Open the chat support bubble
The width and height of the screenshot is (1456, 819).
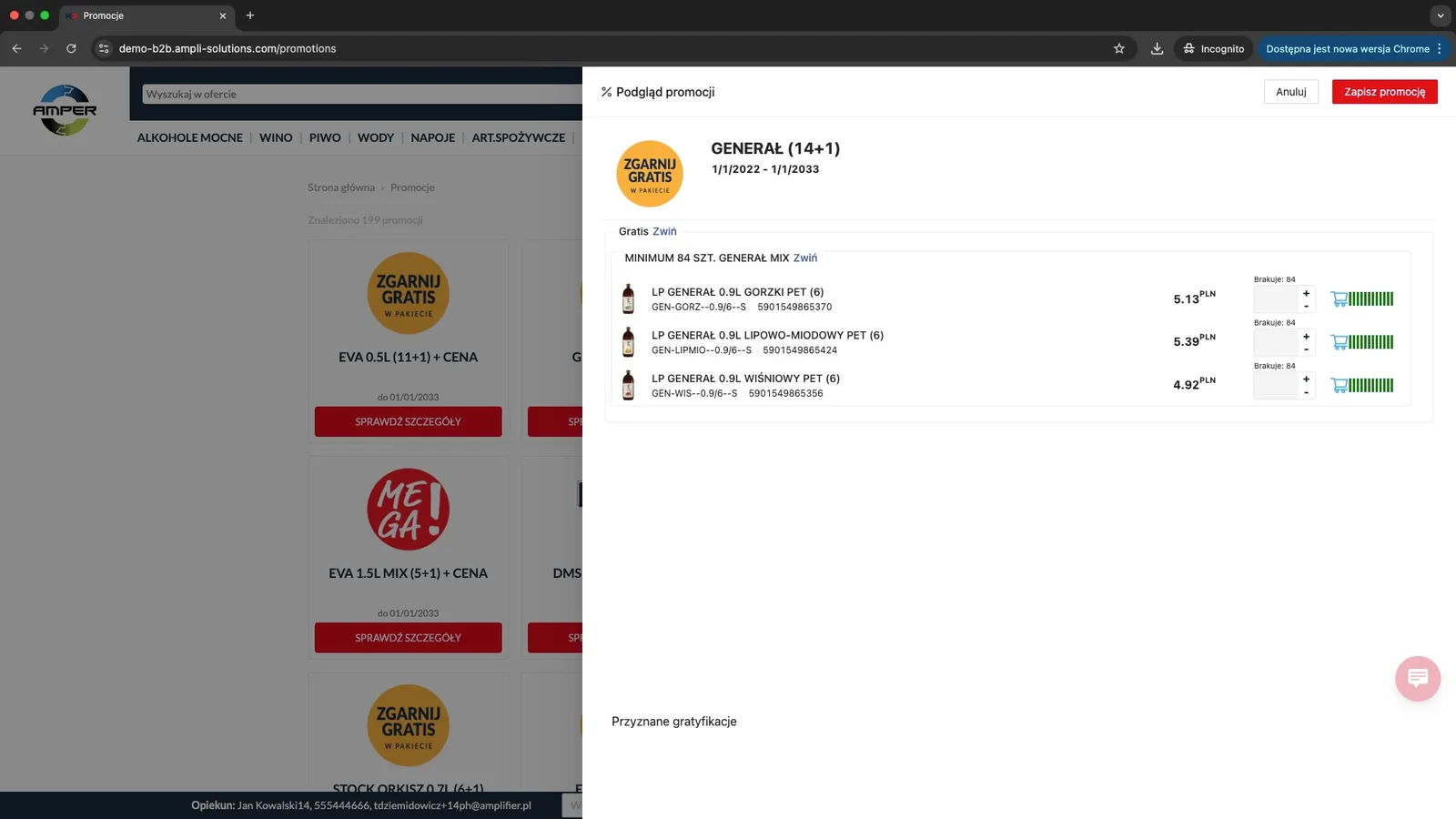pyautogui.click(x=1417, y=678)
